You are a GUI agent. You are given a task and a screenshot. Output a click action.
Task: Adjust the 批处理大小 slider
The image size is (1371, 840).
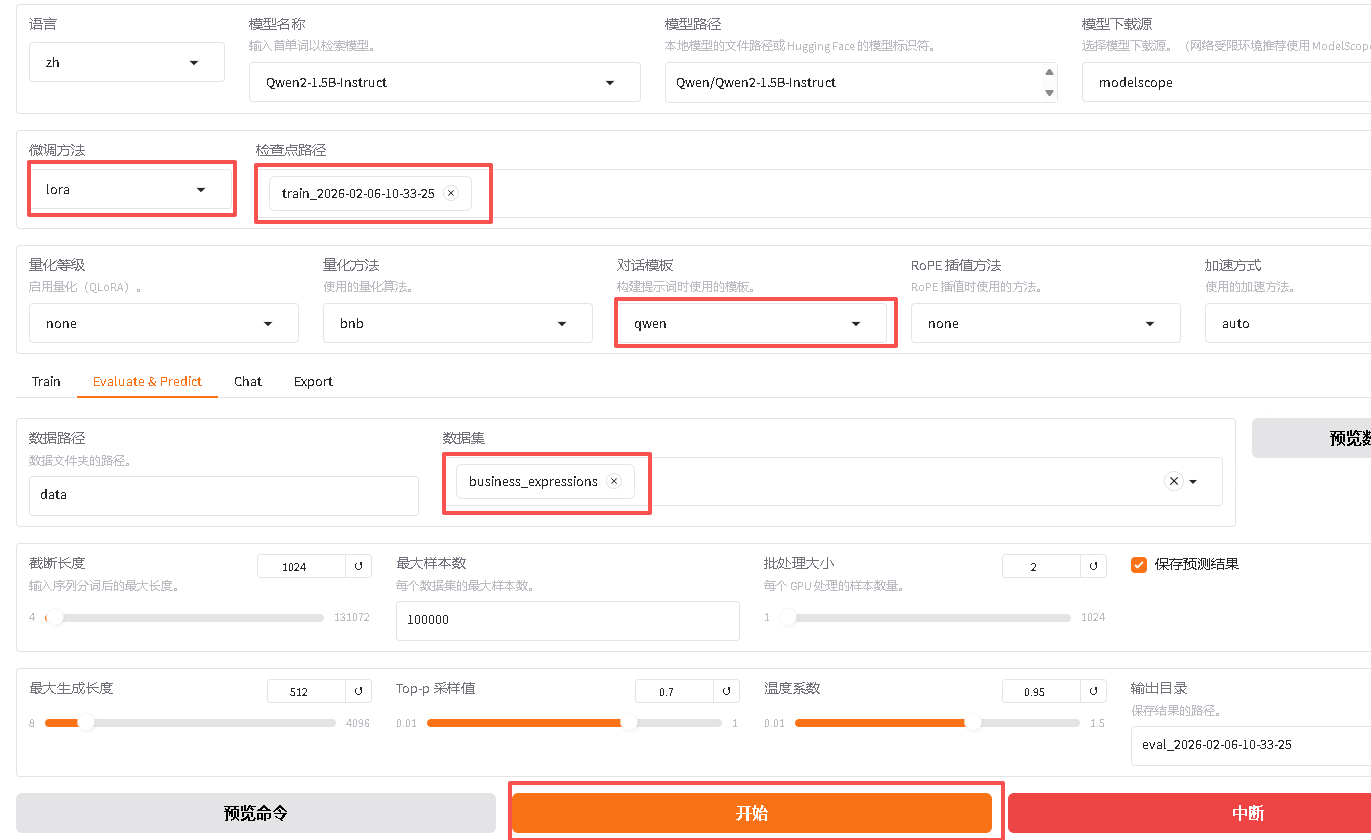point(926,618)
